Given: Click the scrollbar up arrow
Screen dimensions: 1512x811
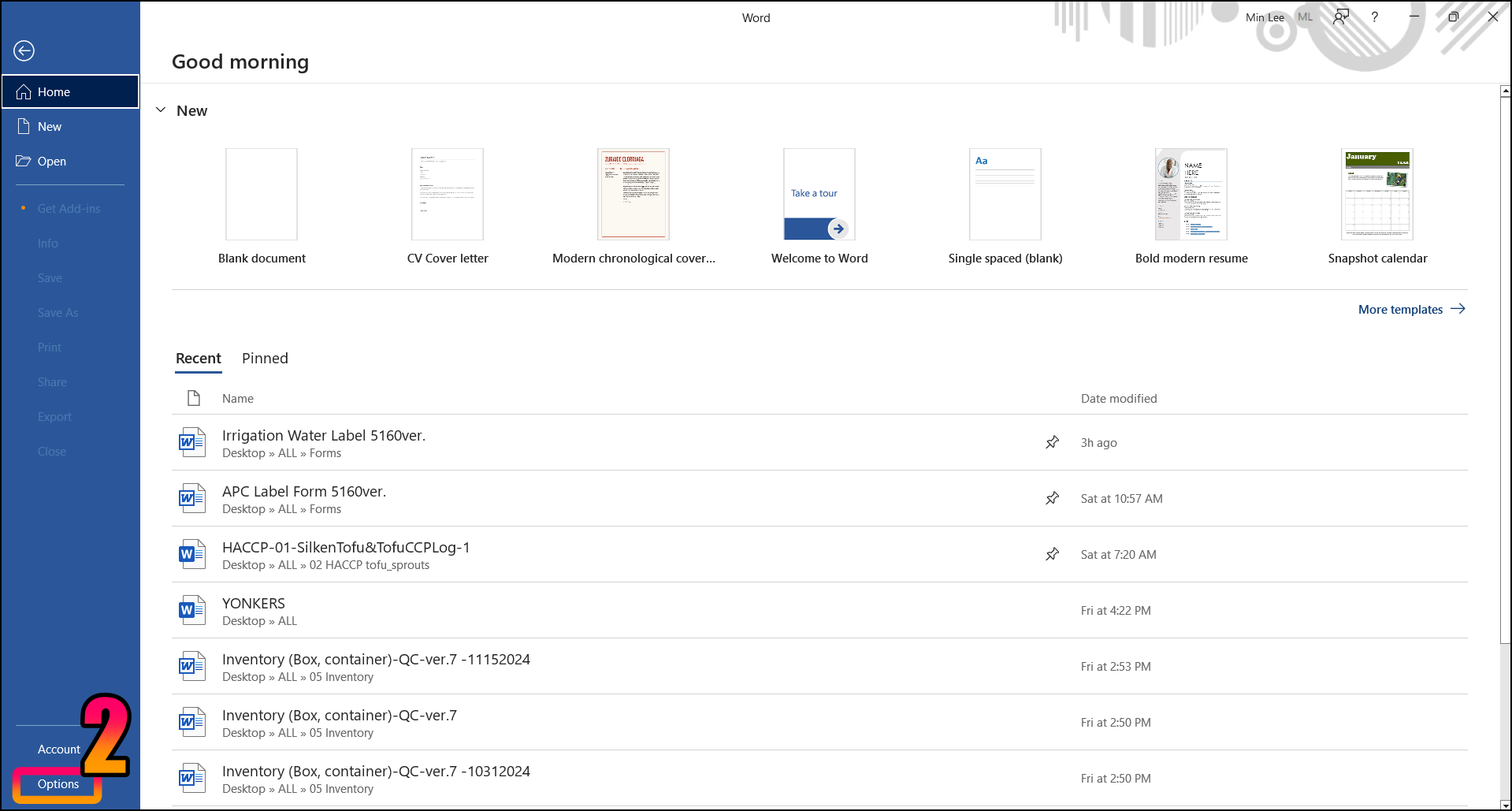Looking at the screenshot, I should click(x=1505, y=91).
